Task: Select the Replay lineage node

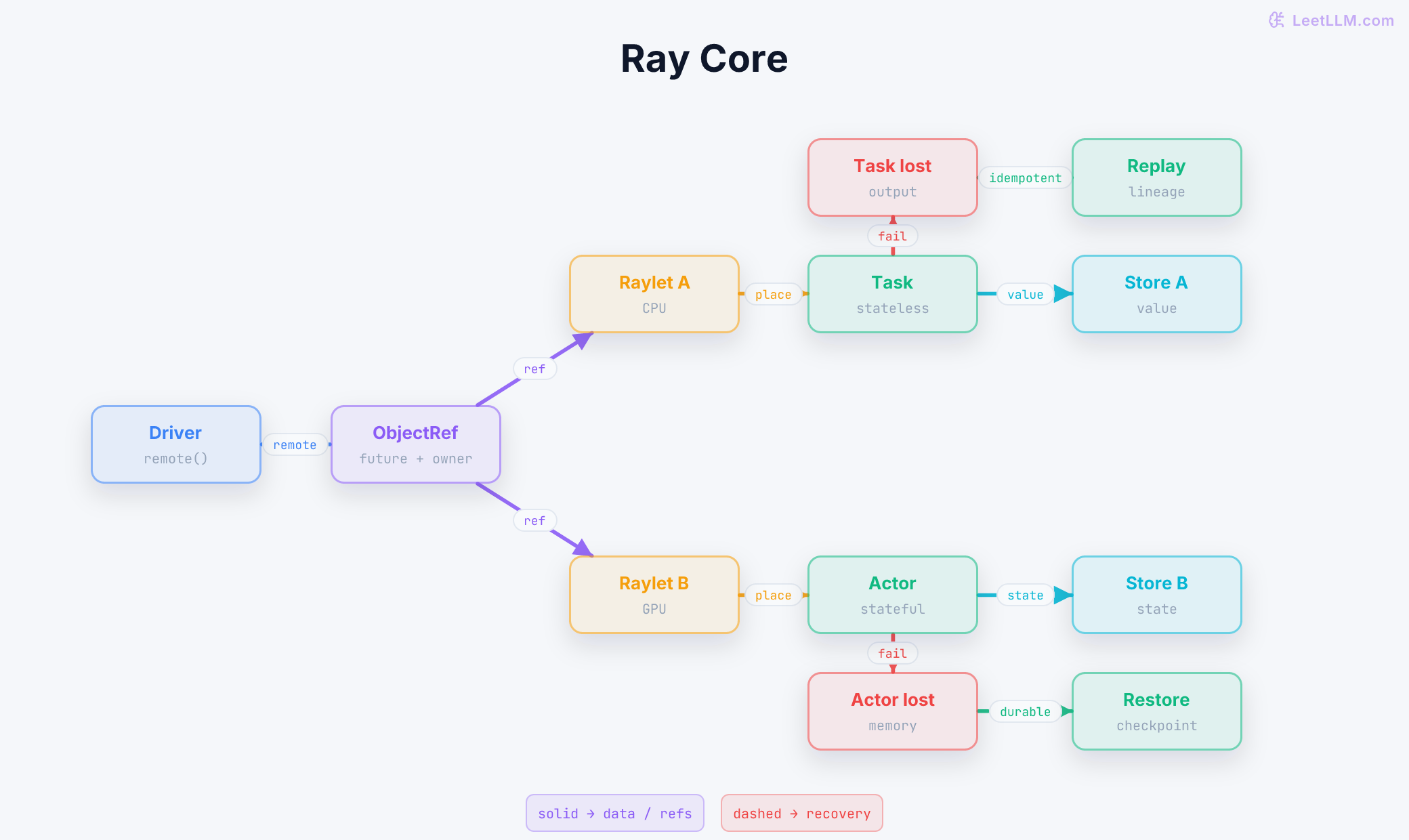Action: pyautogui.click(x=1157, y=177)
